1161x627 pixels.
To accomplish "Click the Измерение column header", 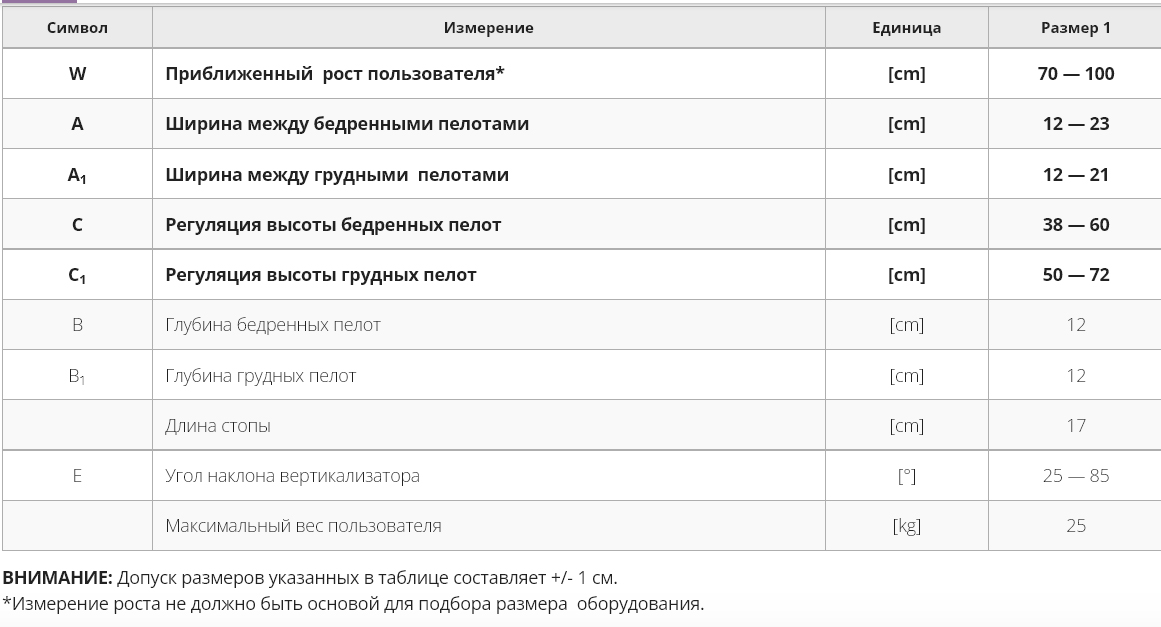I will click(x=489, y=28).
